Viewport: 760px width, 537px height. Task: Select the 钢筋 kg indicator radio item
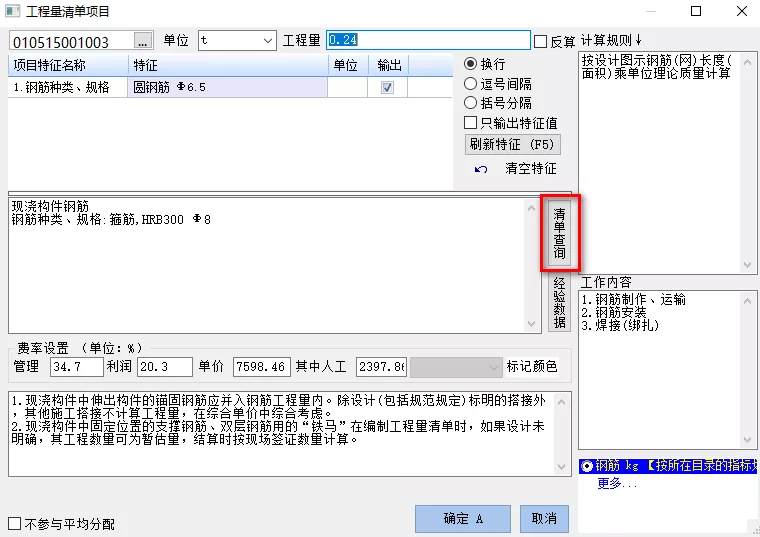point(587,466)
